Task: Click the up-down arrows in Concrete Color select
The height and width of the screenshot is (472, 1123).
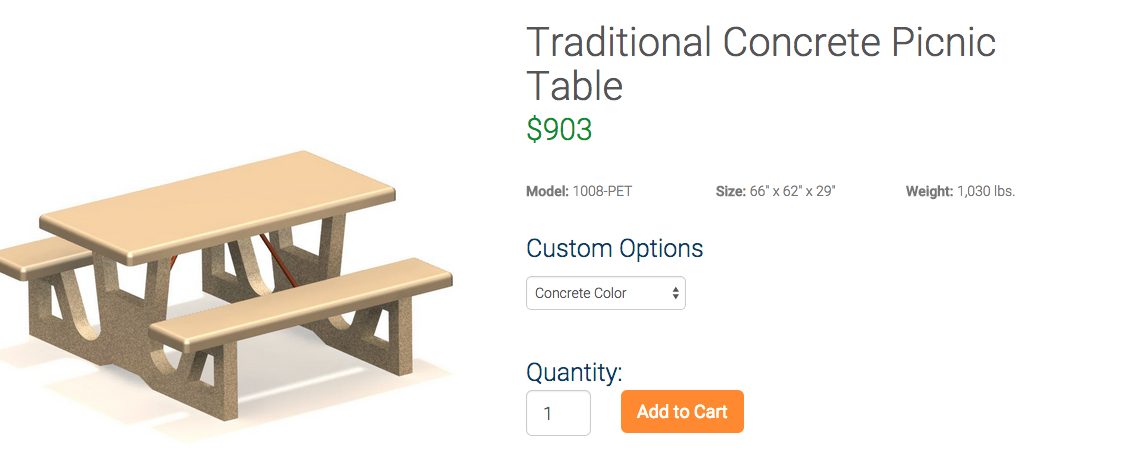Action: click(675, 293)
